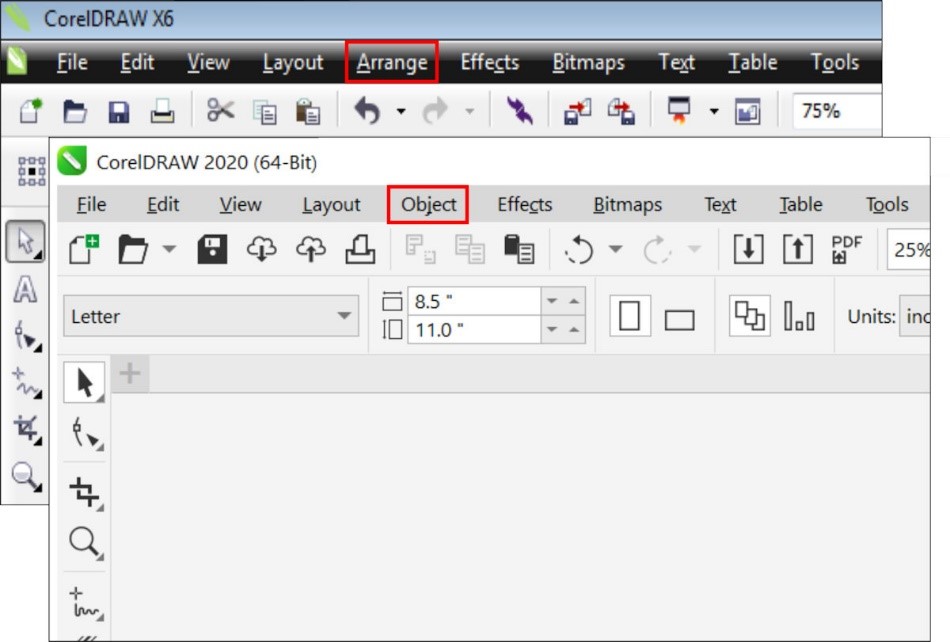Viewport: 950px width, 642px height.
Task: Open File menu in CorelDRAW X6
Action: point(72,62)
